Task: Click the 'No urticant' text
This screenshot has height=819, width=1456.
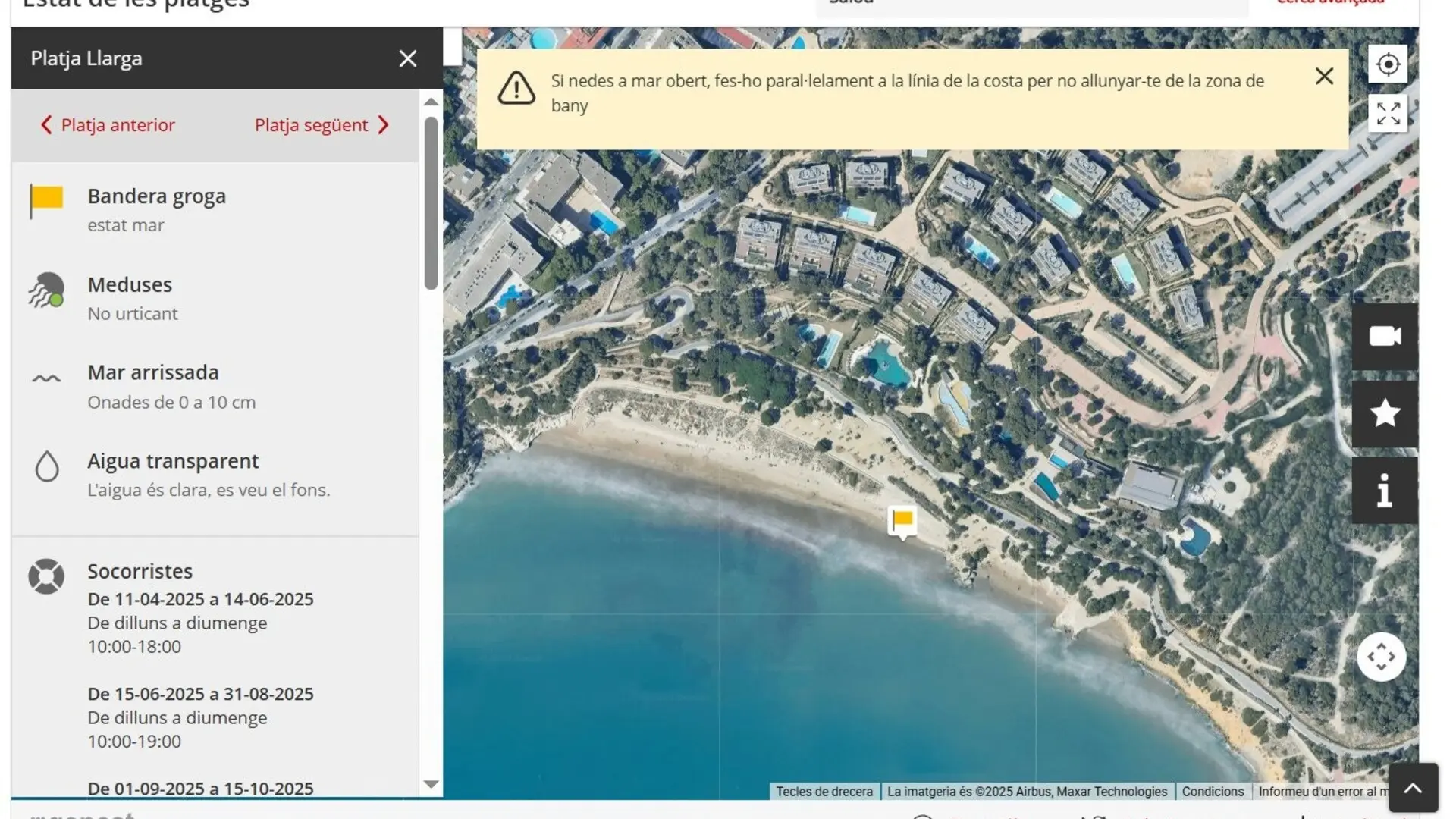Action: [x=133, y=313]
